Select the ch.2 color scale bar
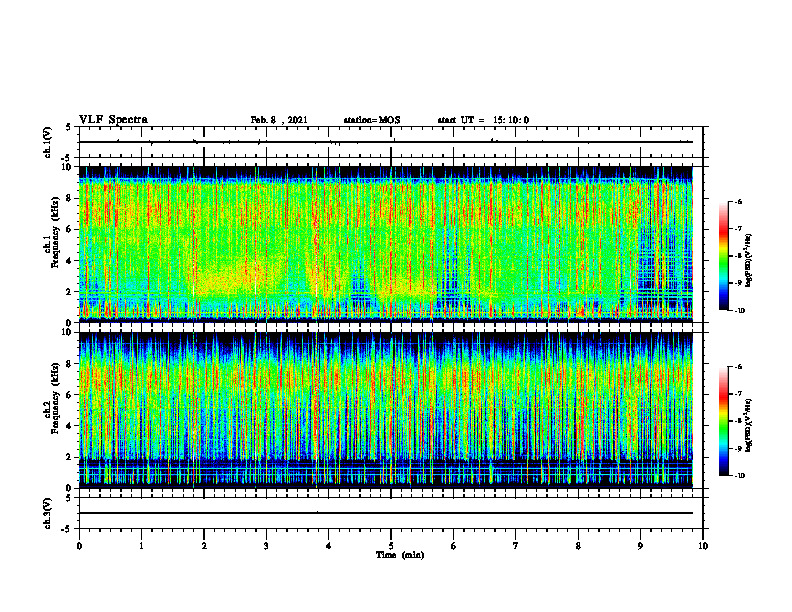Screen dimensions: 792x612 tap(723, 421)
